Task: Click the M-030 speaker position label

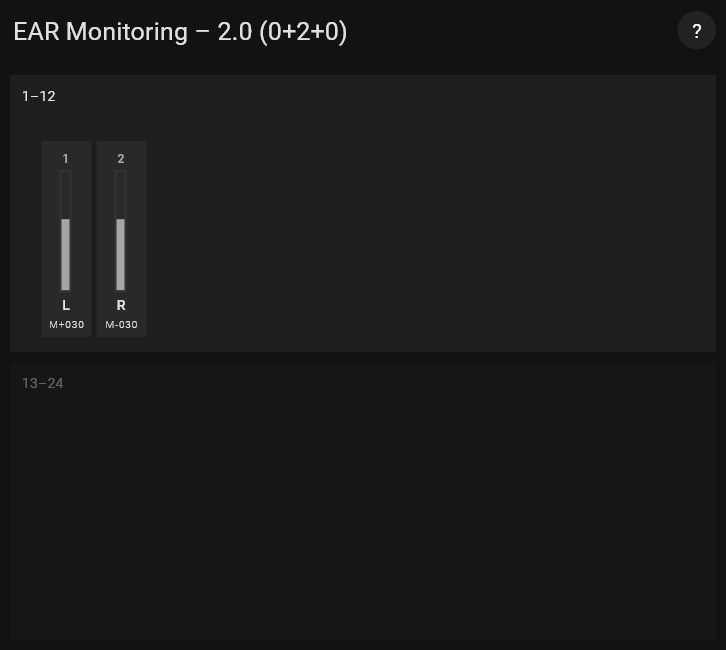Action: pos(122,325)
